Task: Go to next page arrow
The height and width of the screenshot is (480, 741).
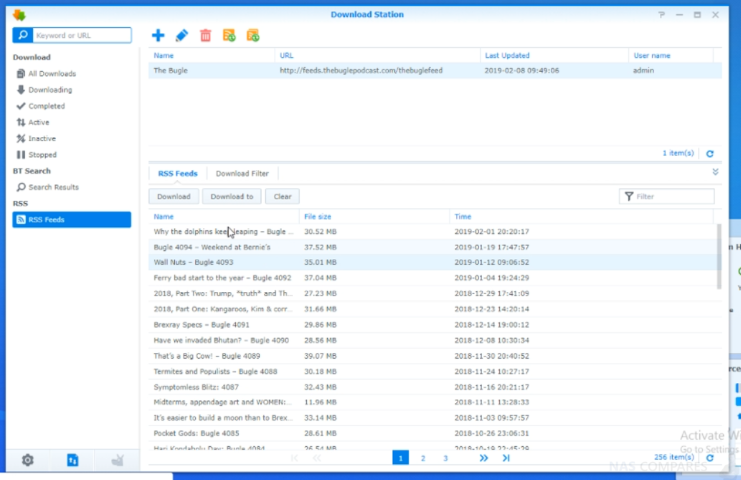Action: pos(483,458)
